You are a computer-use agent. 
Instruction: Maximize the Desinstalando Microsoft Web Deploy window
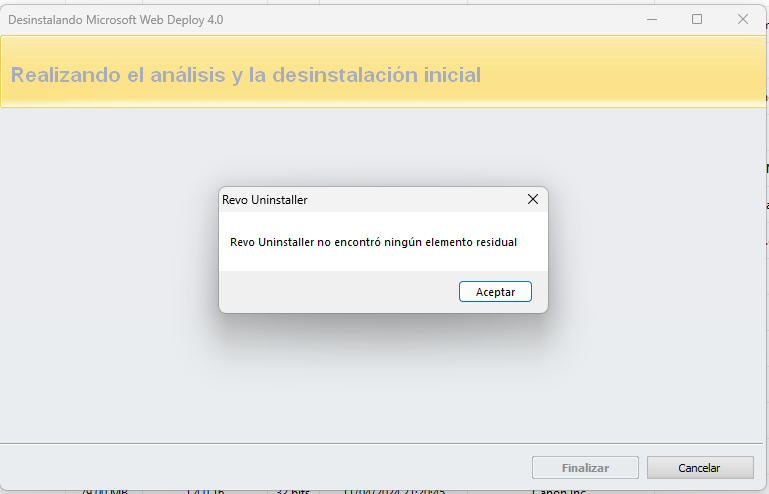697,20
